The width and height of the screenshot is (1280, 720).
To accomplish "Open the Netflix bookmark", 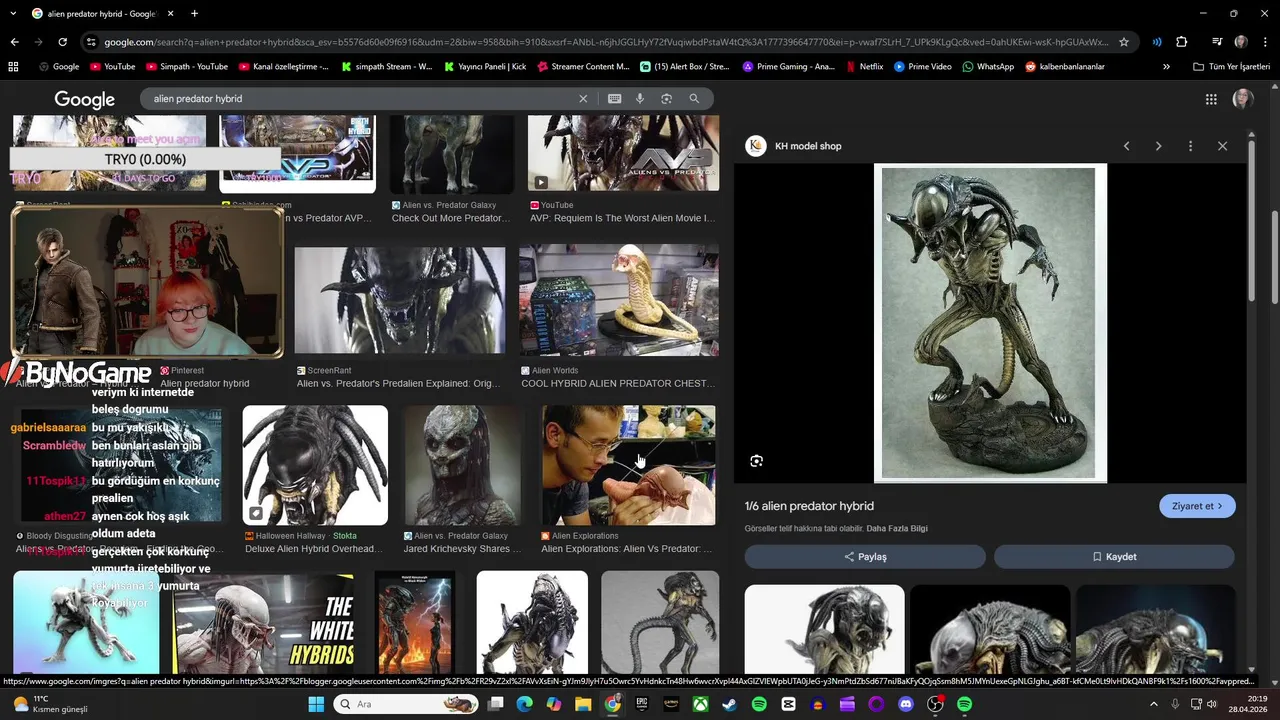I will tap(864, 67).
